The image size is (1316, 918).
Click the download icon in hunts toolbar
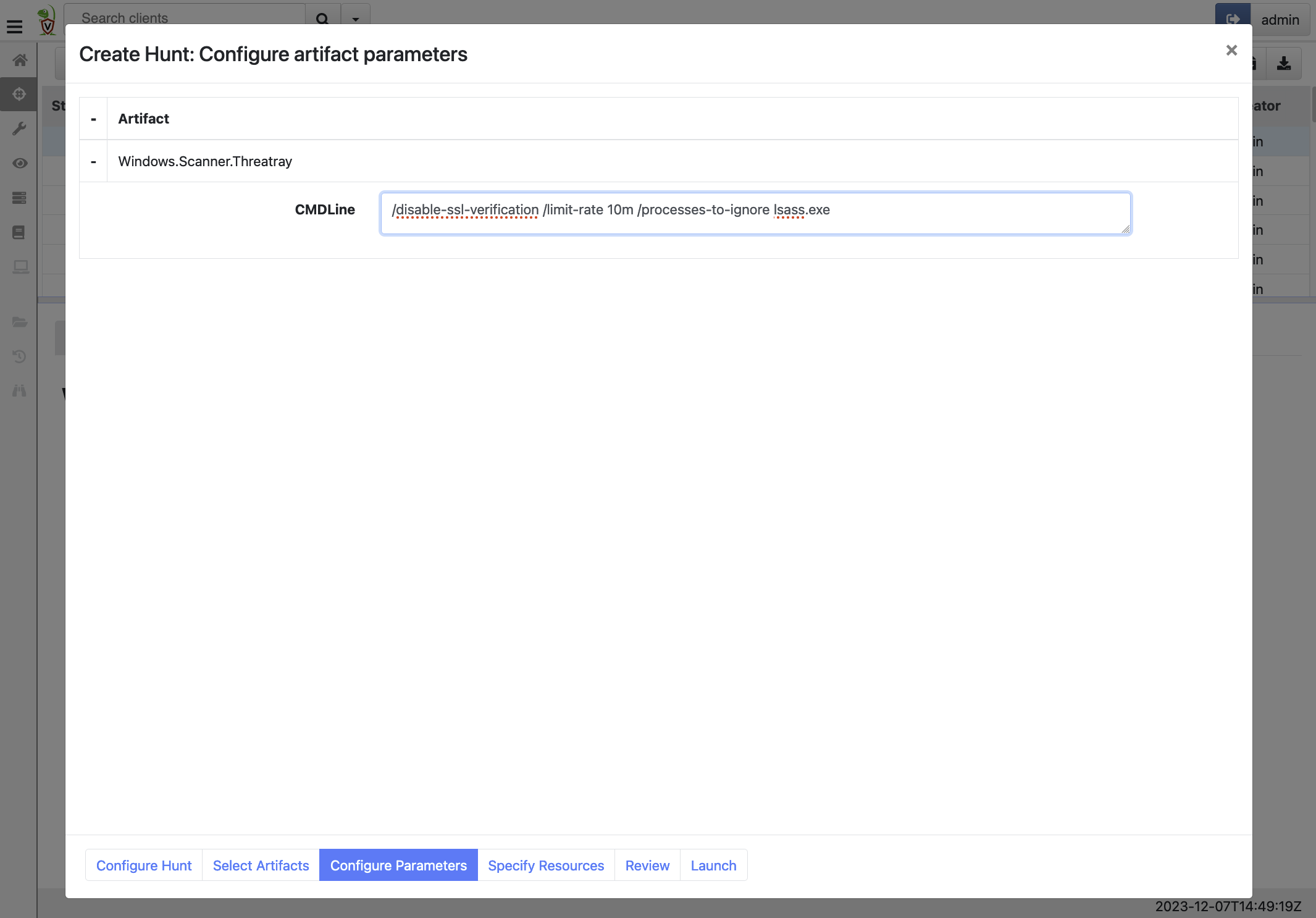(x=1284, y=63)
